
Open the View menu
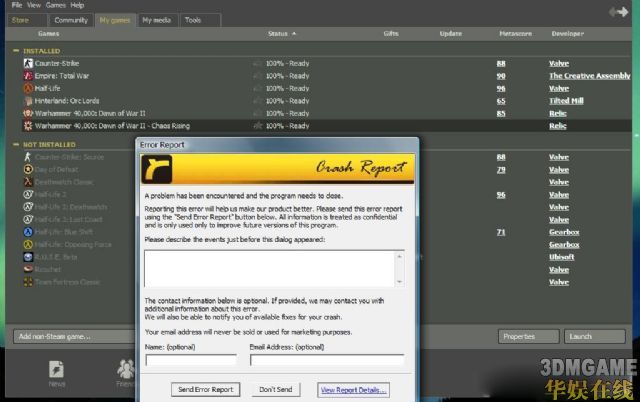coord(34,5)
